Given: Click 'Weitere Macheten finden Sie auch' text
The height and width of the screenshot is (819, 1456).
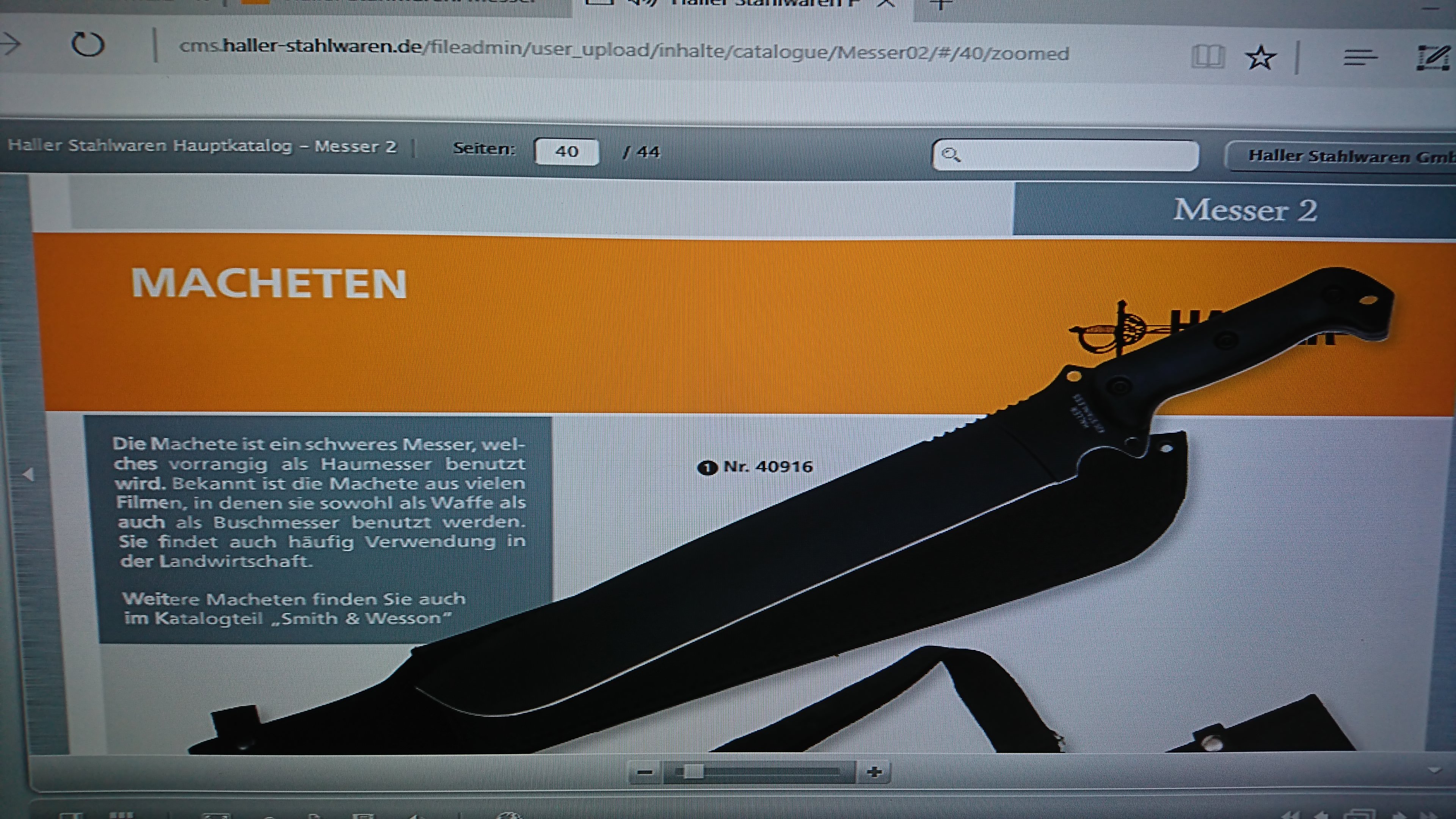Looking at the screenshot, I should pyautogui.click(x=294, y=599).
